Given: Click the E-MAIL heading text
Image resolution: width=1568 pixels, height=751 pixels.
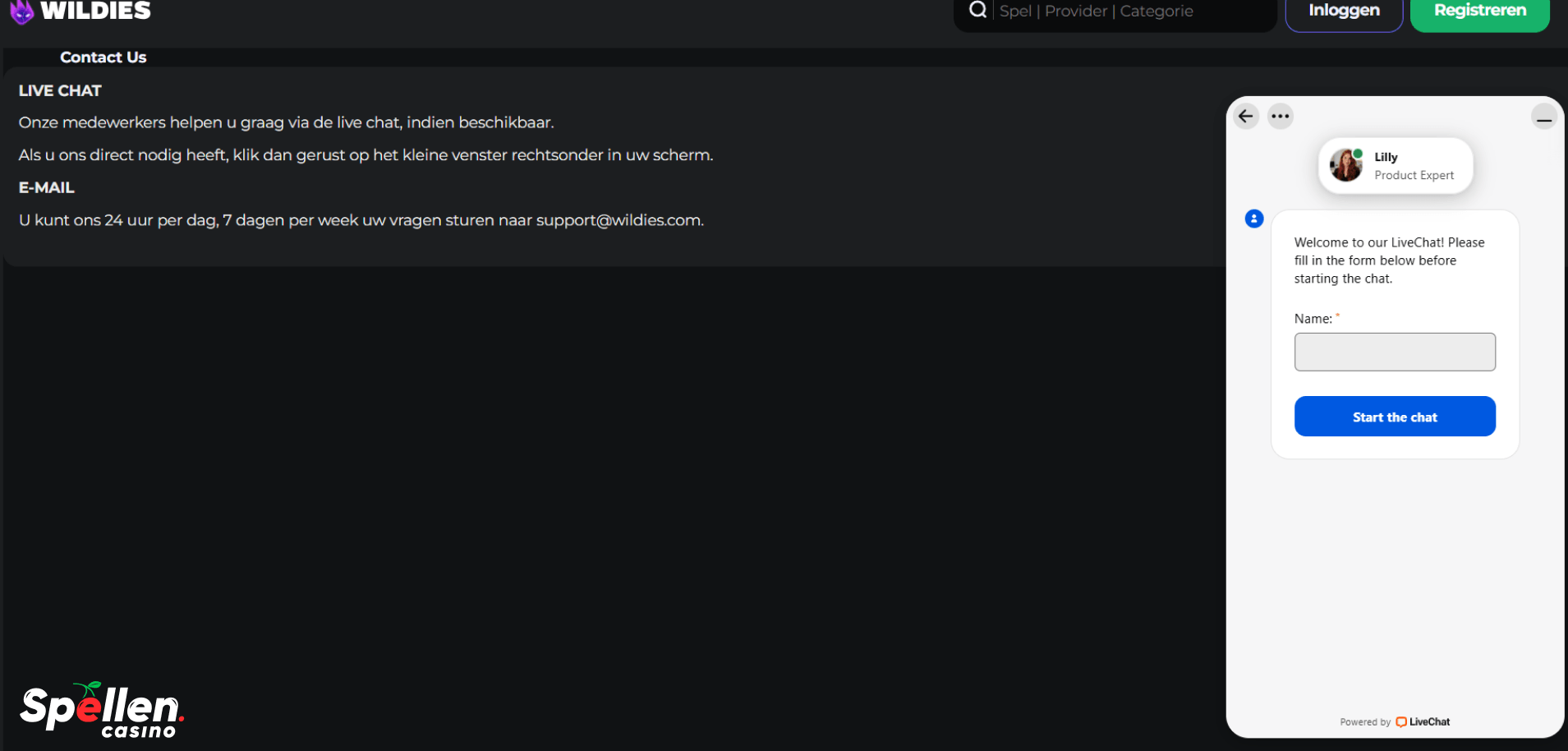Looking at the screenshot, I should click(46, 187).
